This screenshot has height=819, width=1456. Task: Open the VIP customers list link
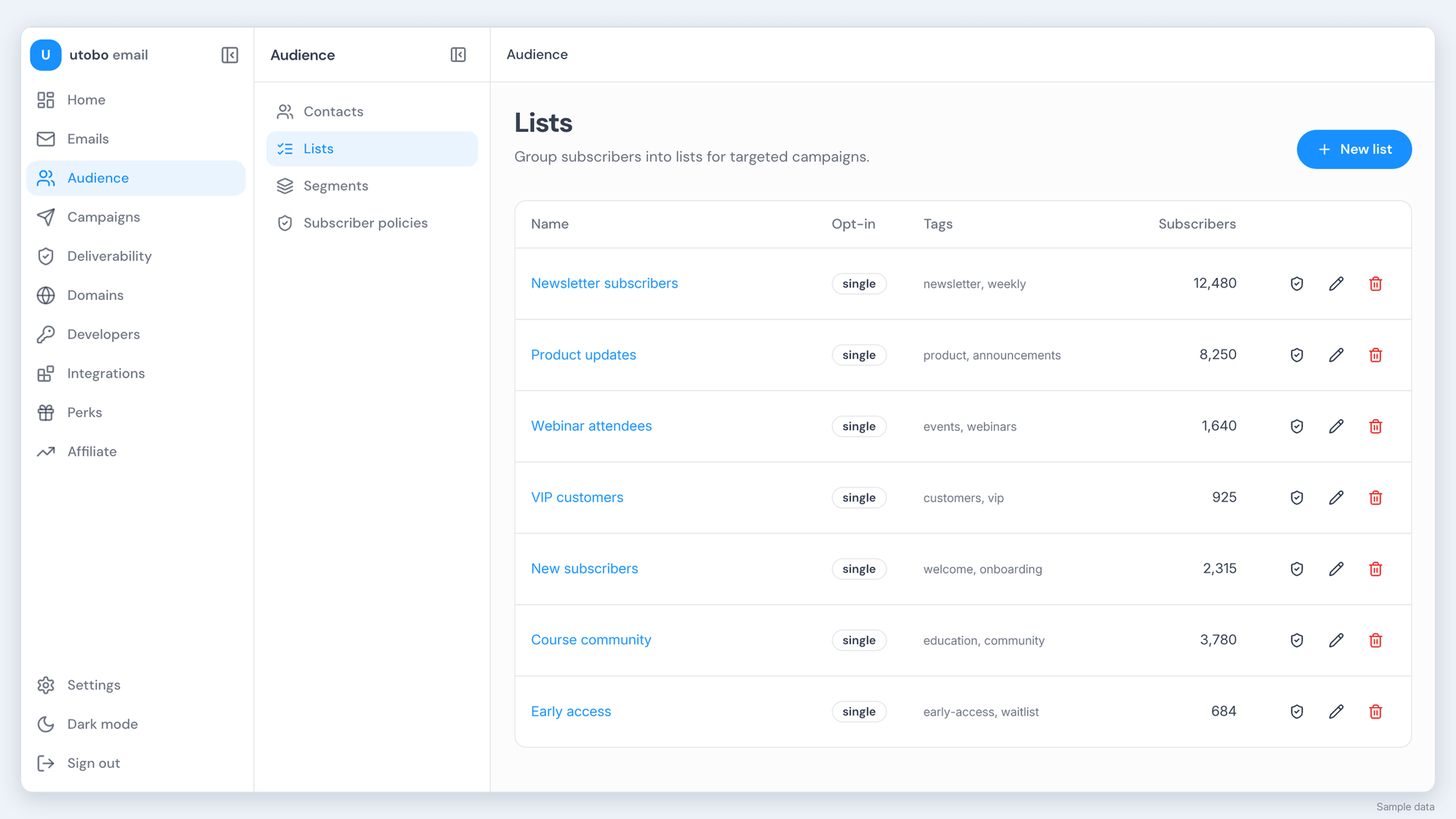coord(577,497)
